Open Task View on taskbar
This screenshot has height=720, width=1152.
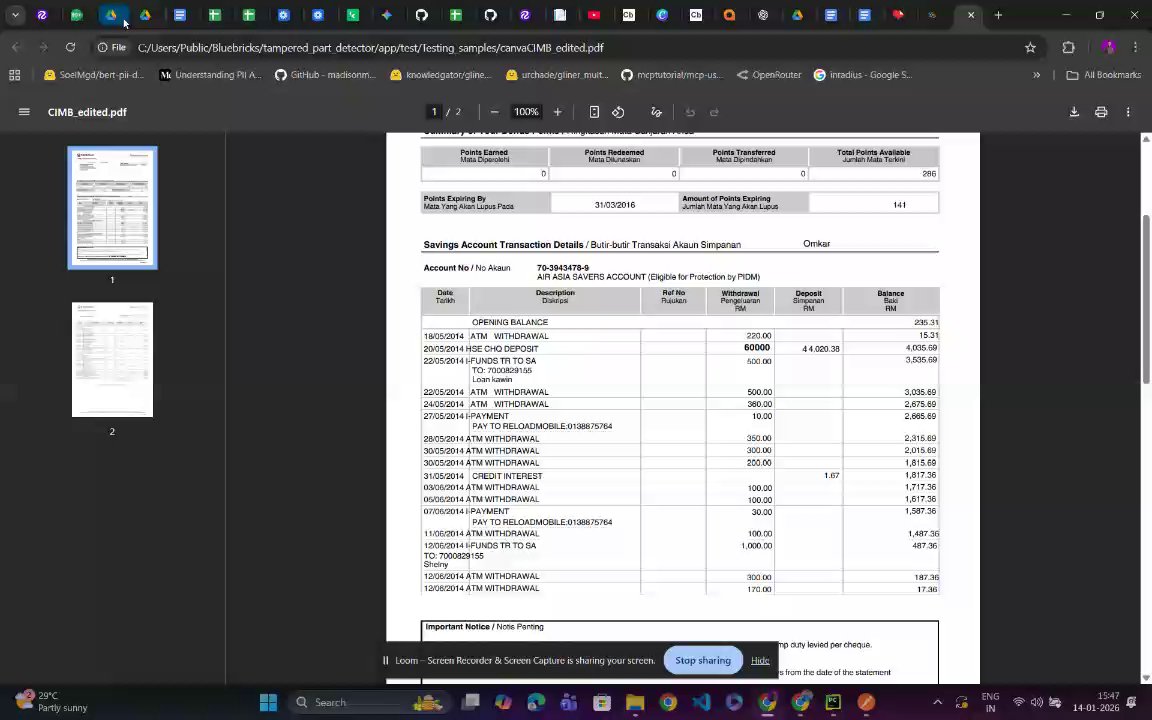(x=470, y=702)
